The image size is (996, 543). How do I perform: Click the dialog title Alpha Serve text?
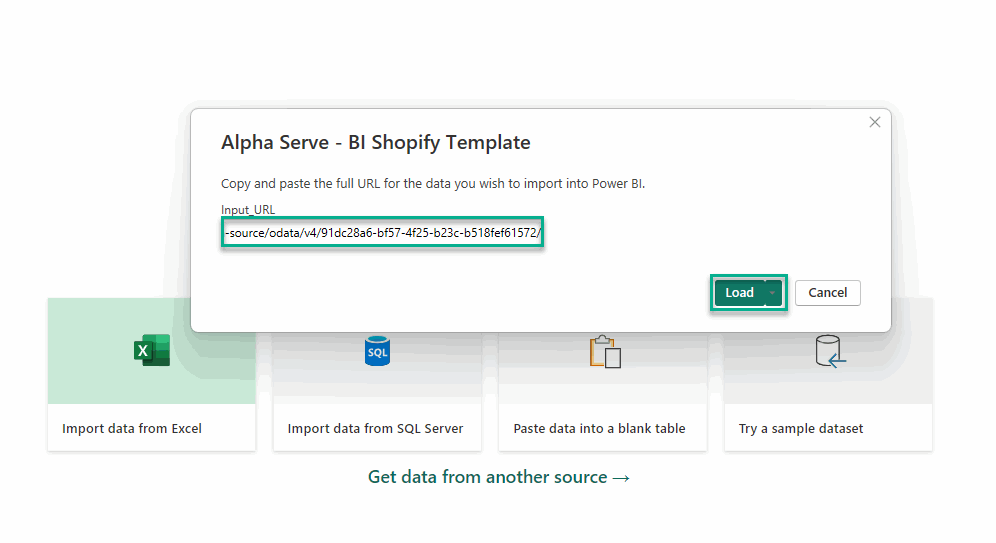pyautogui.click(x=375, y=143)
